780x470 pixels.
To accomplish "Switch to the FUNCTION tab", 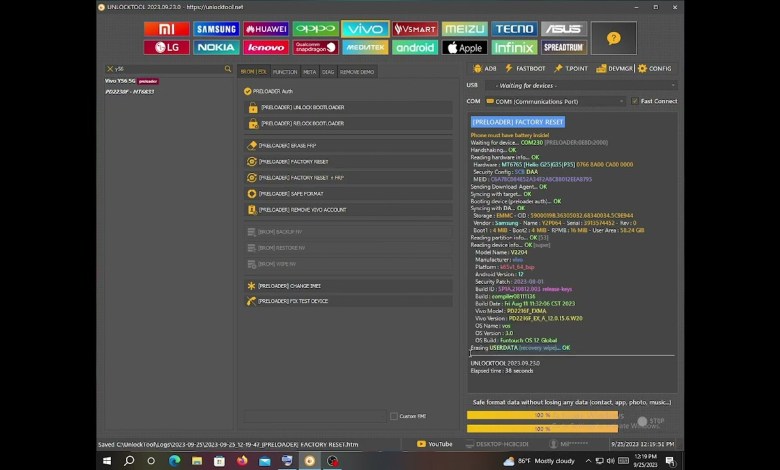I will pyautogui.click(x=285, y=72).
